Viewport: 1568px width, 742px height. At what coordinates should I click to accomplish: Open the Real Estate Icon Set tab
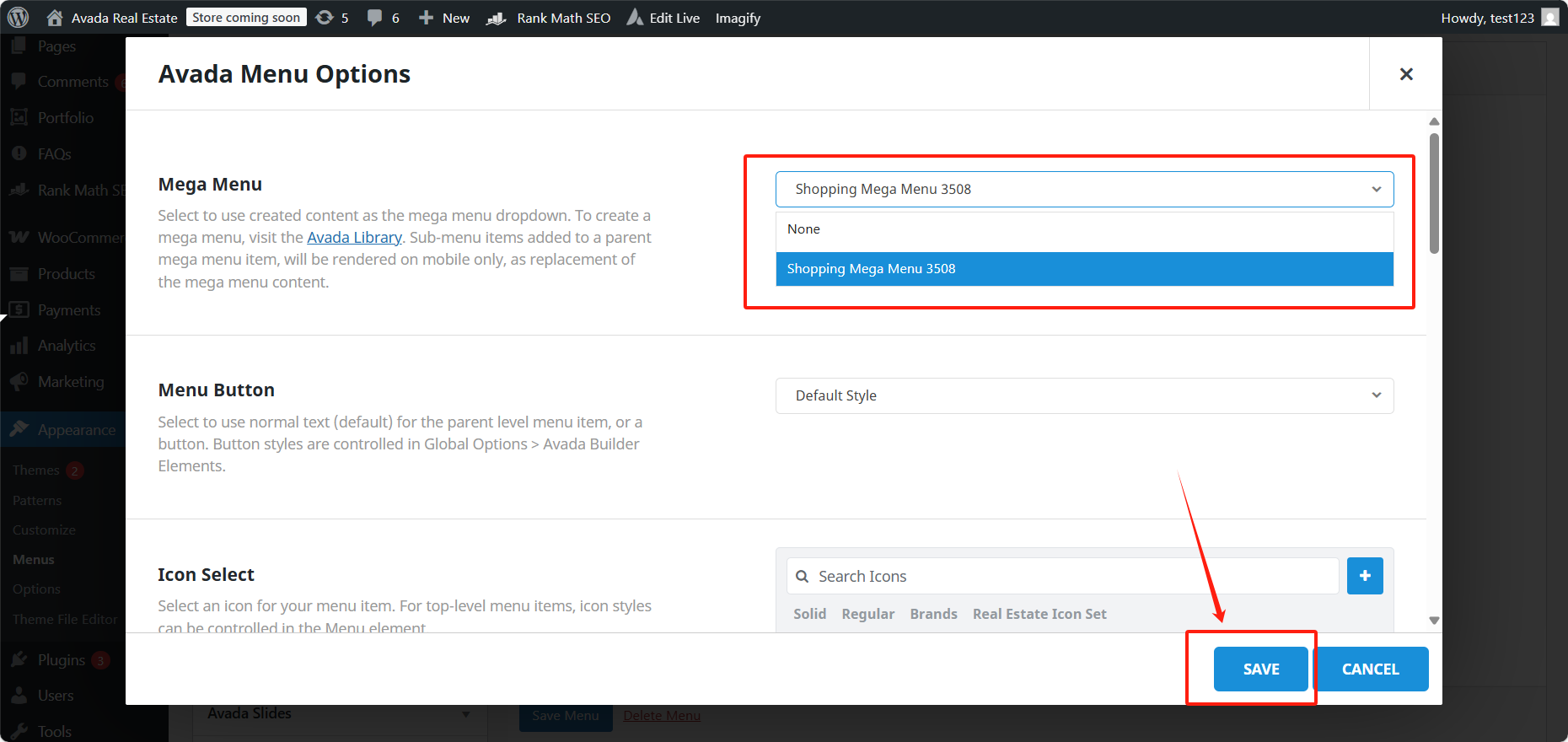[x=1039, y=614]
